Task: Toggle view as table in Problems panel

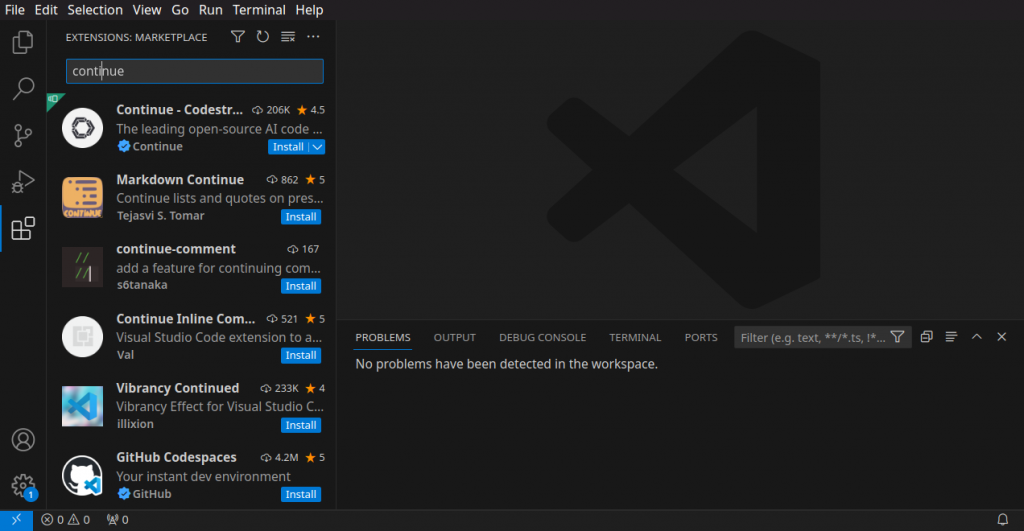Action: (x=951, y=337)
